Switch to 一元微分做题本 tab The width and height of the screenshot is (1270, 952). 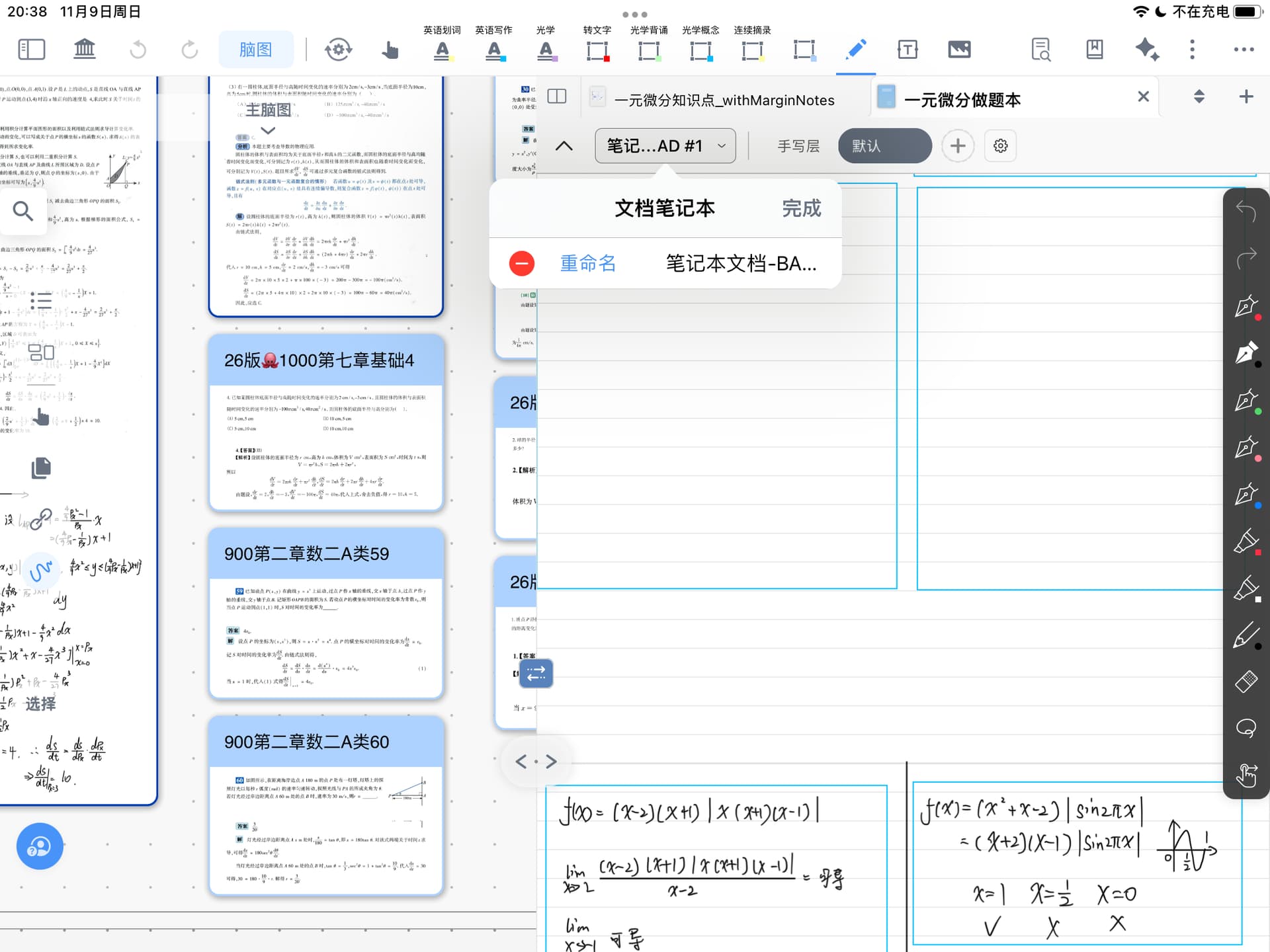pyautogui.click(x=961, y=100)
